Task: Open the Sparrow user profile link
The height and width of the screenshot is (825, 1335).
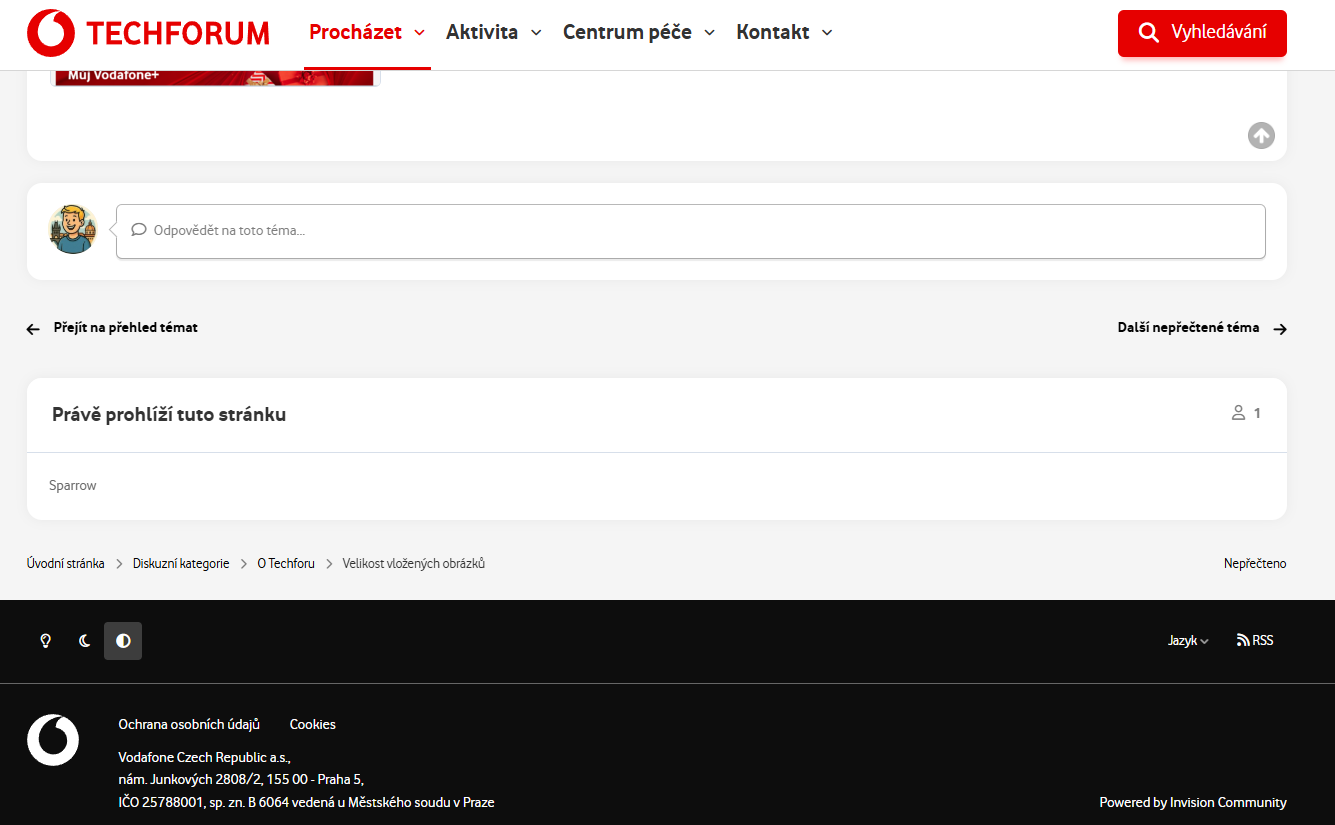Action: click(73, 486)
